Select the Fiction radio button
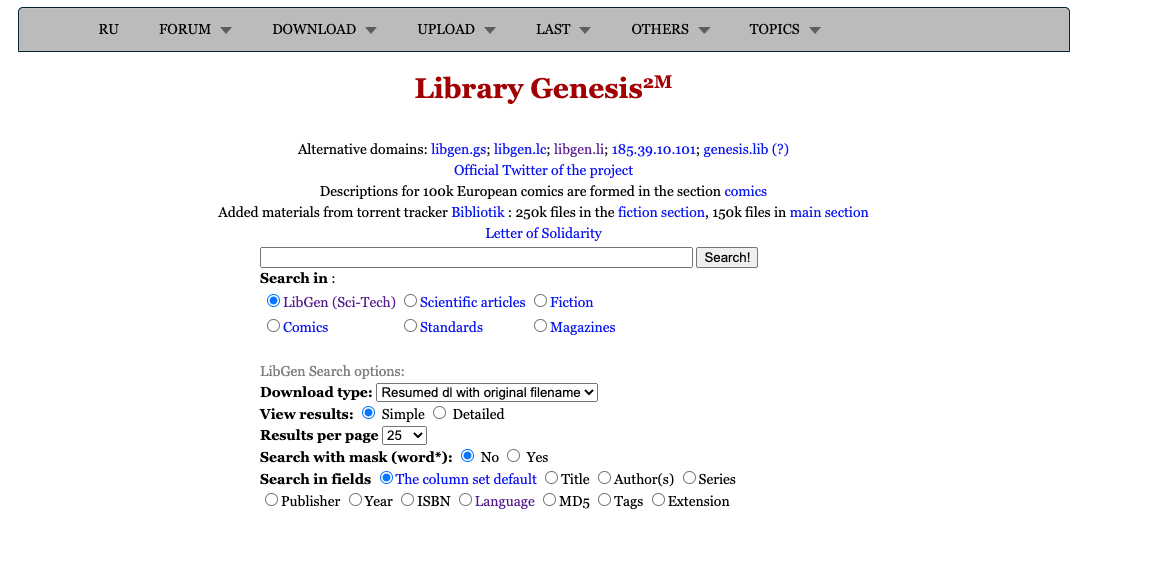Viewport: 1151px width, 567px height. [x=541, y=301]
